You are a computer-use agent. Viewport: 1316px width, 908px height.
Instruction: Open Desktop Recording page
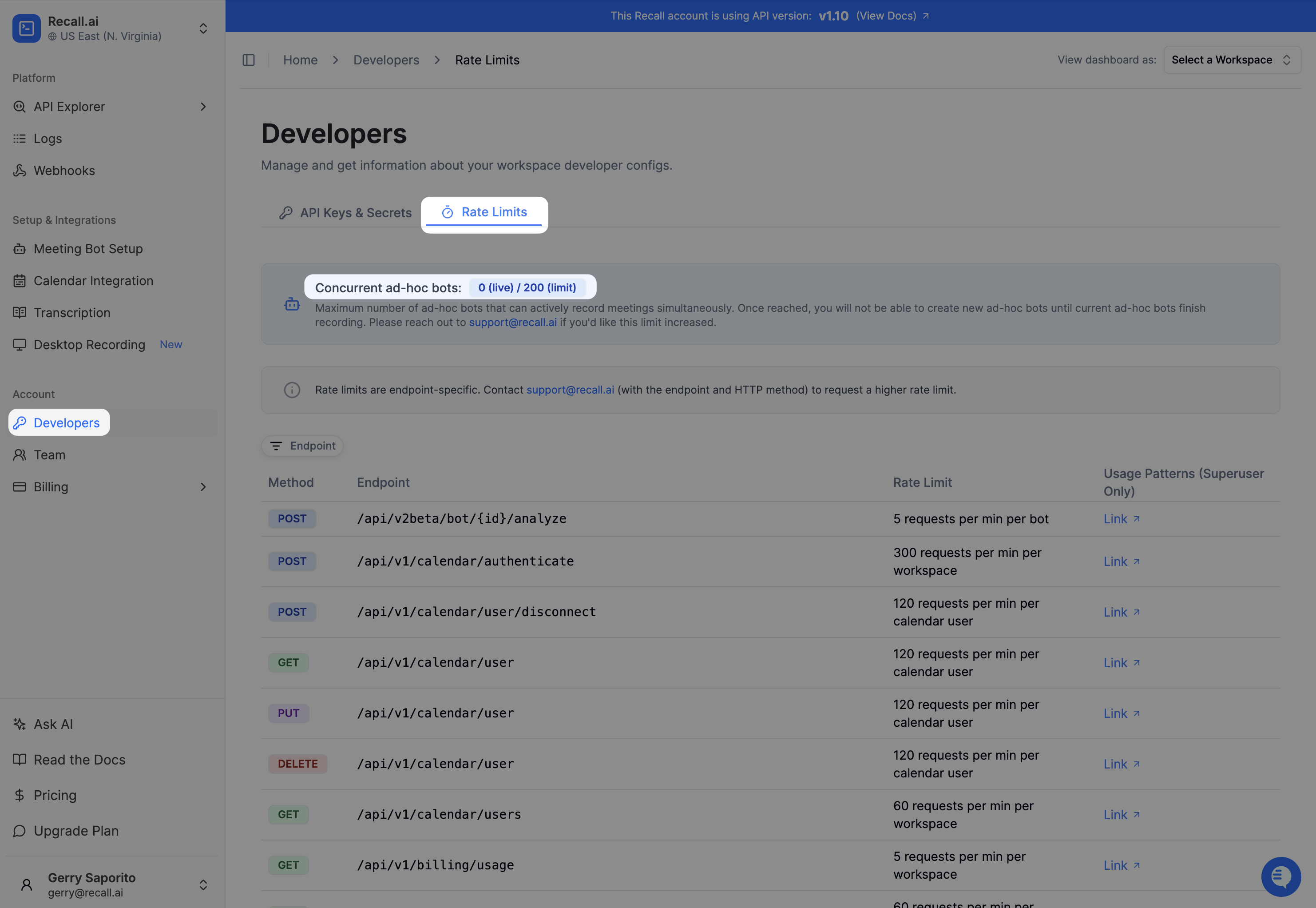point(89,345)
